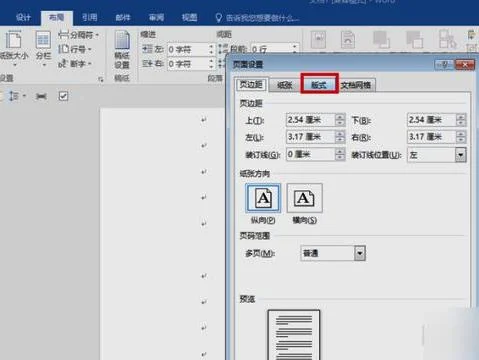Click spinner arrows of 装订线 gutter field
The image size is (479, 360).
pos(340,154)
